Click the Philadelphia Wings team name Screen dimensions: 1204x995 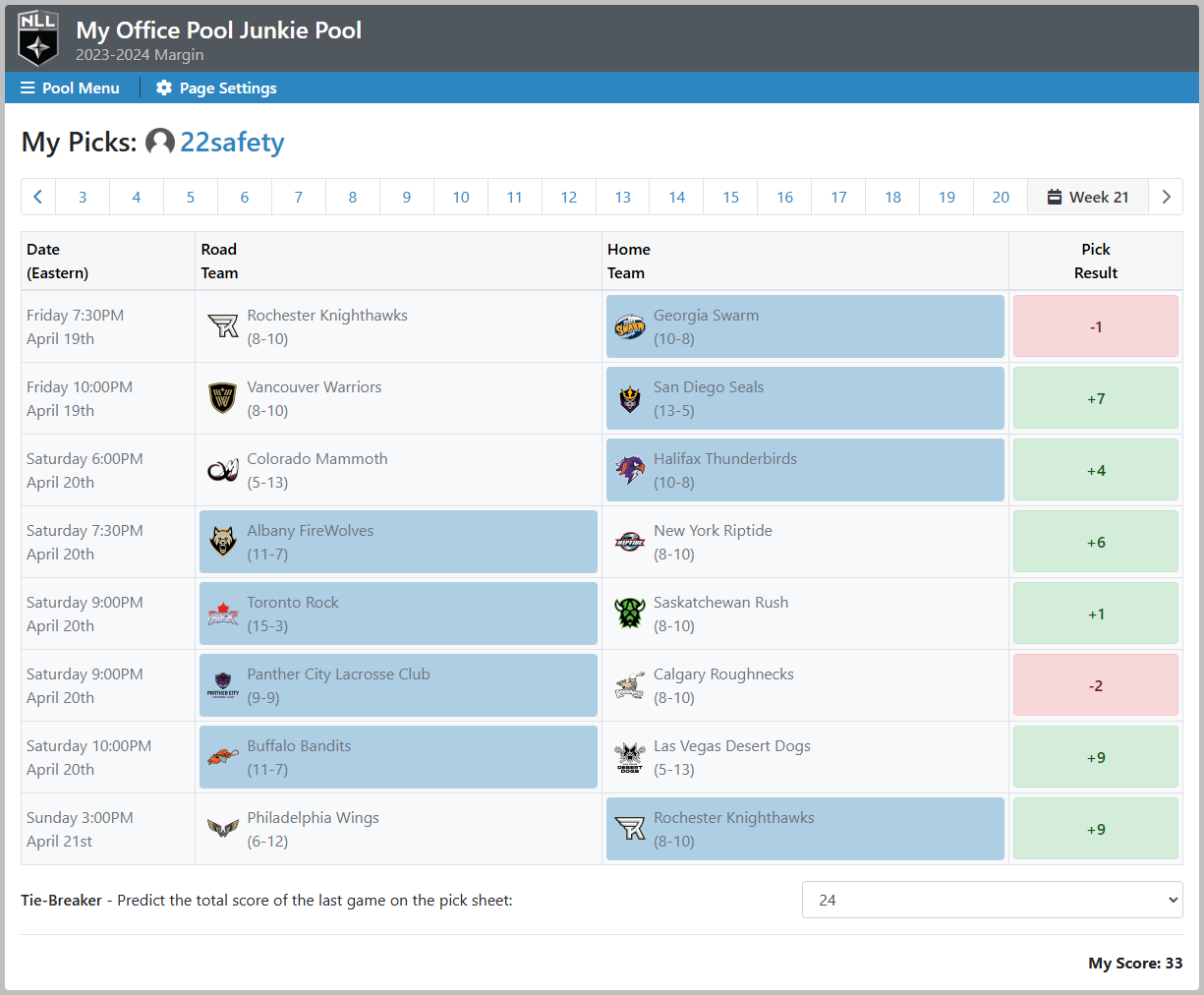[313, 818]
